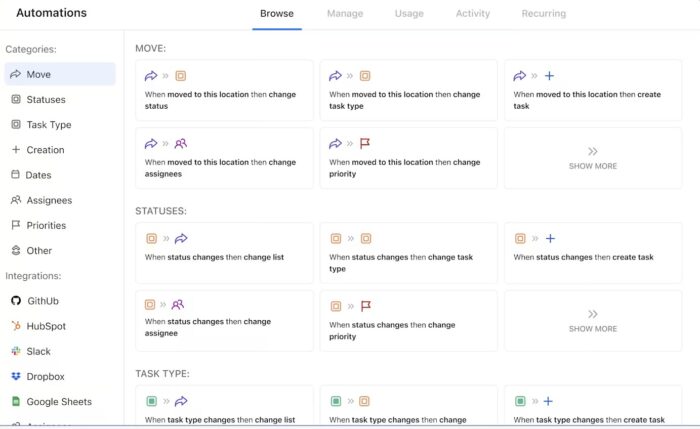Click the HubSpot integration icon
This screenshot has width=700, height=429.
coord(16,326)
